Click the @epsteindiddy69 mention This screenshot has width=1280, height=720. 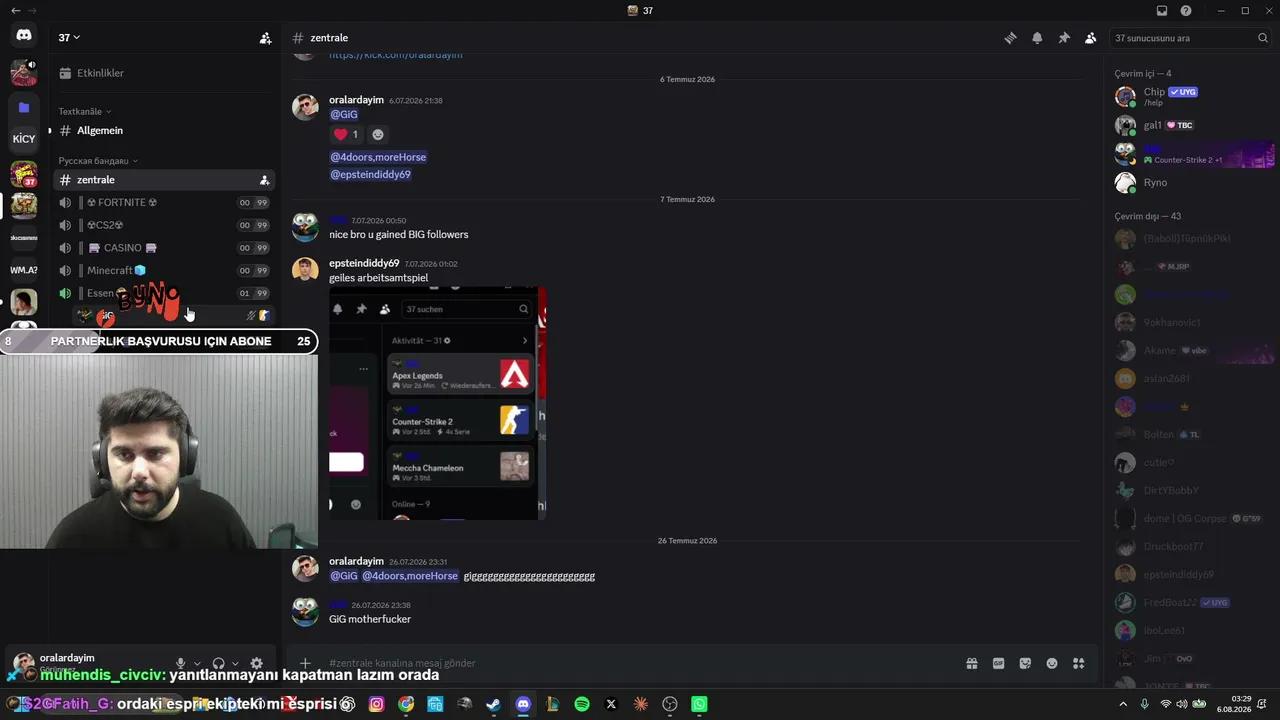370,174
